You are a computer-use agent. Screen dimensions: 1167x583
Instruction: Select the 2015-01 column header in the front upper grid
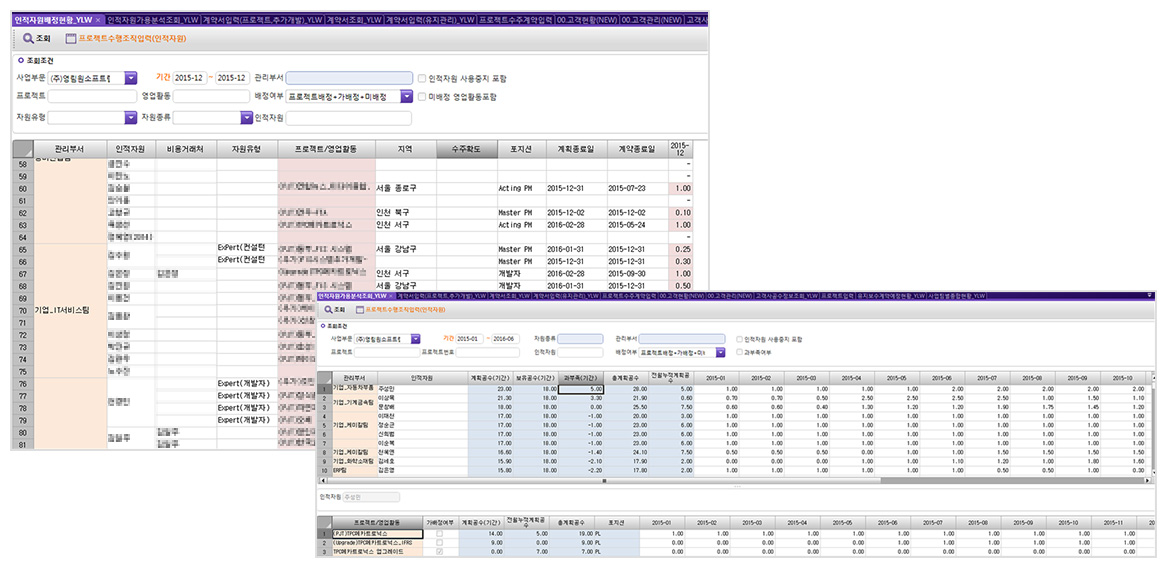click(x=718, y=377)
